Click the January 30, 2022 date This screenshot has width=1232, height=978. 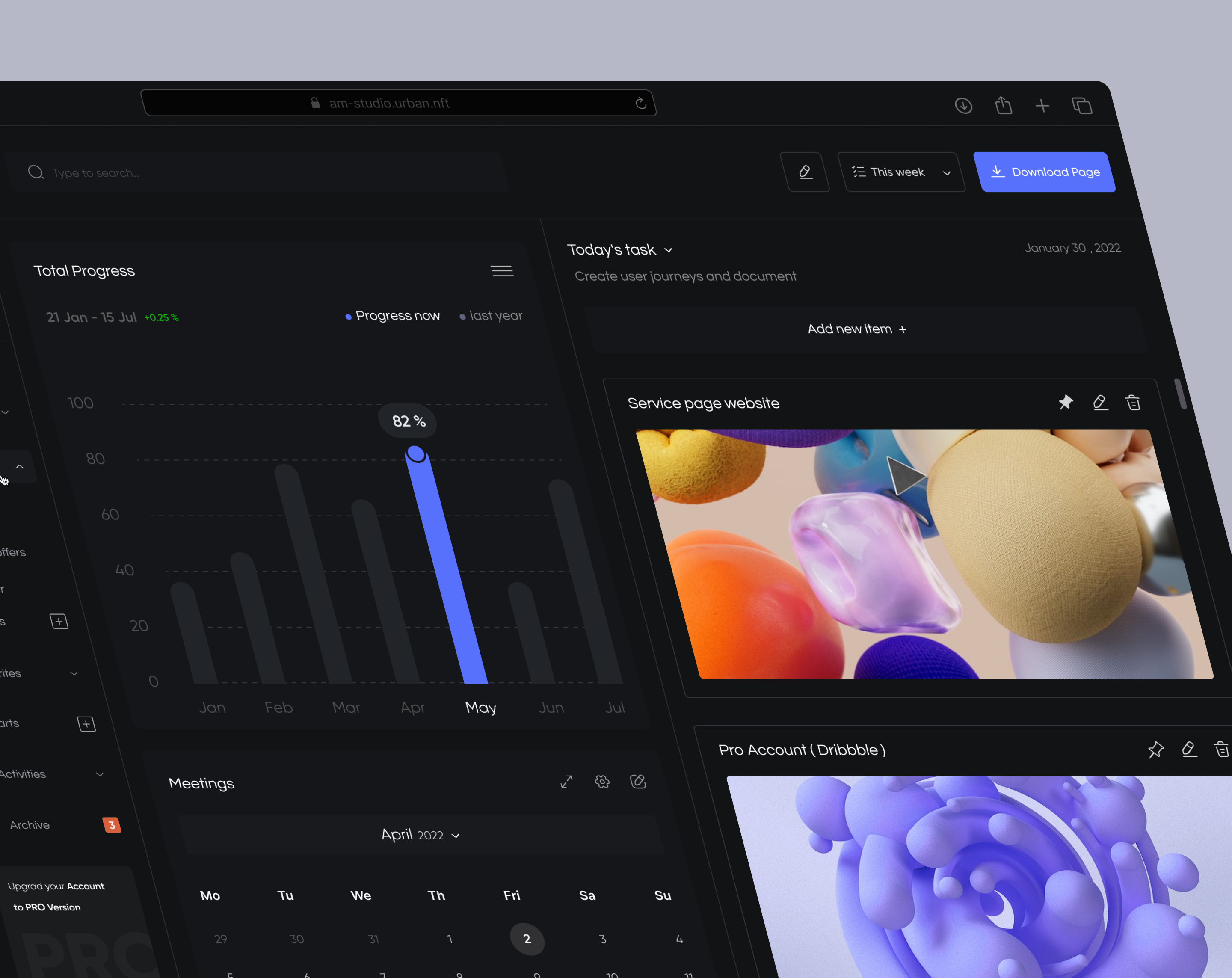(x=1072, y=248)
